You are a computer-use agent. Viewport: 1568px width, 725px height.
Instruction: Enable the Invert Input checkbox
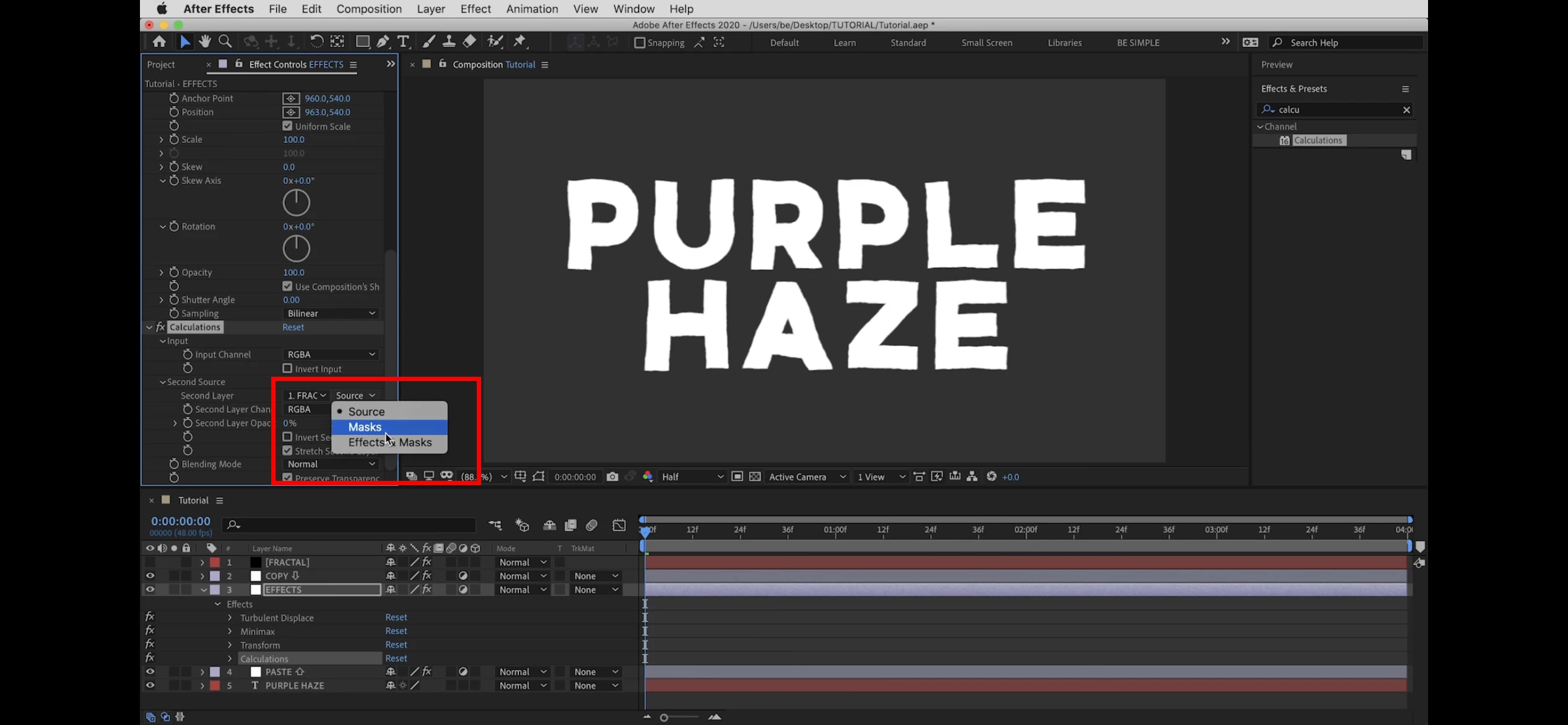pyautogui.click(x=287, y=368)
